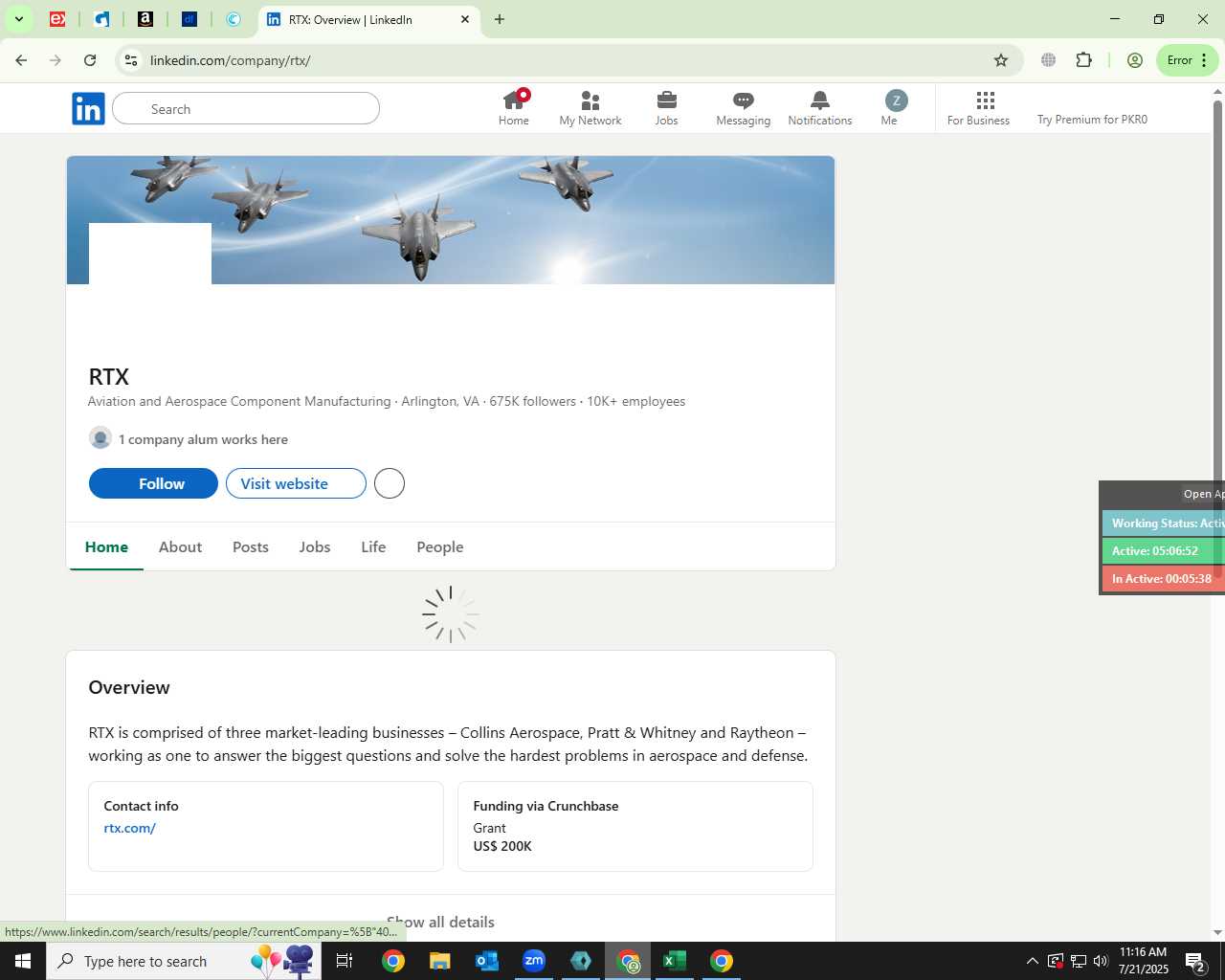Reload the LinkedIn page

pyautogui.click(x=90, y=60)
